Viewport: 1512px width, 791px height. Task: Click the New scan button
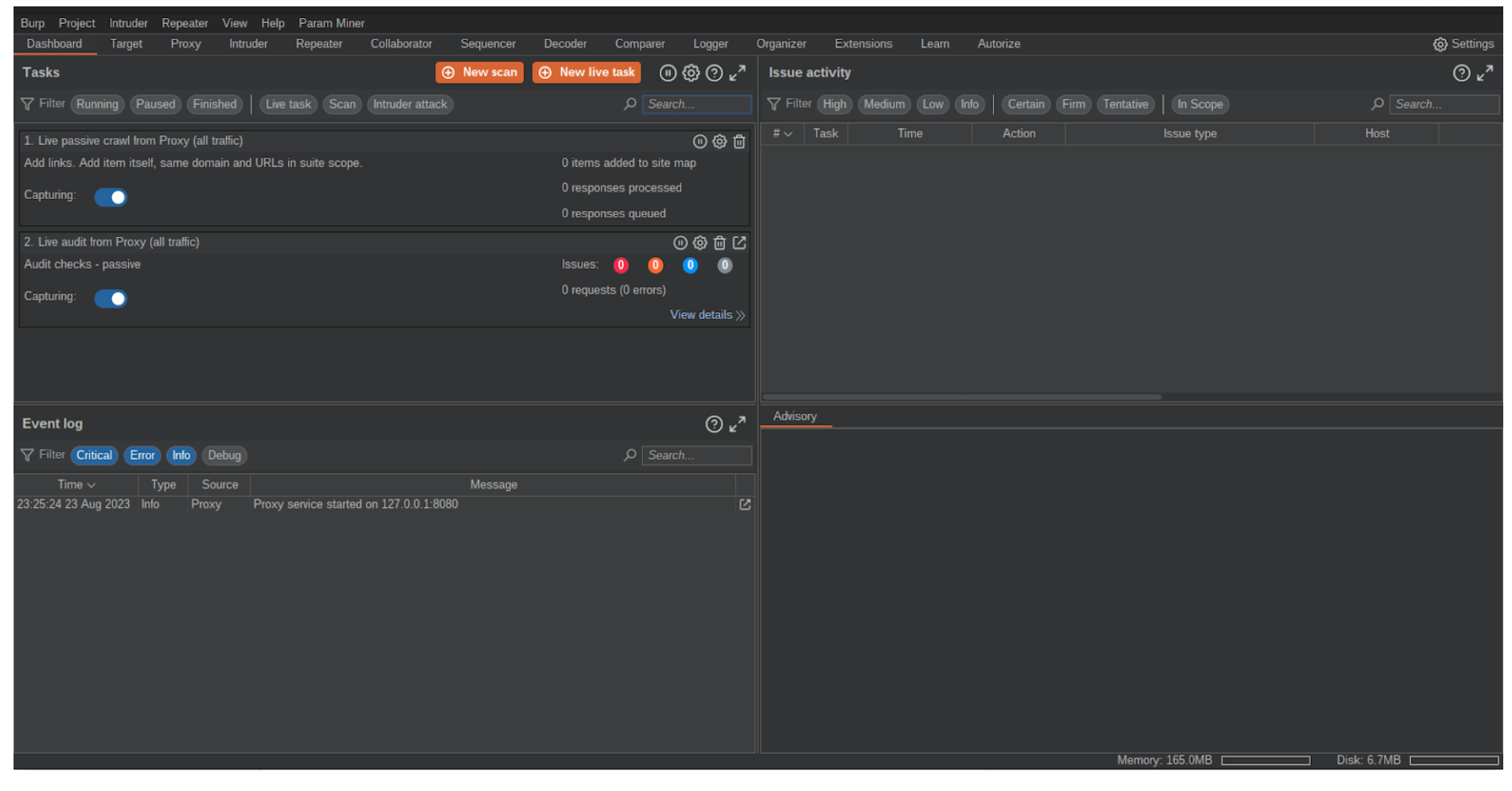click(x=480, y=72)
